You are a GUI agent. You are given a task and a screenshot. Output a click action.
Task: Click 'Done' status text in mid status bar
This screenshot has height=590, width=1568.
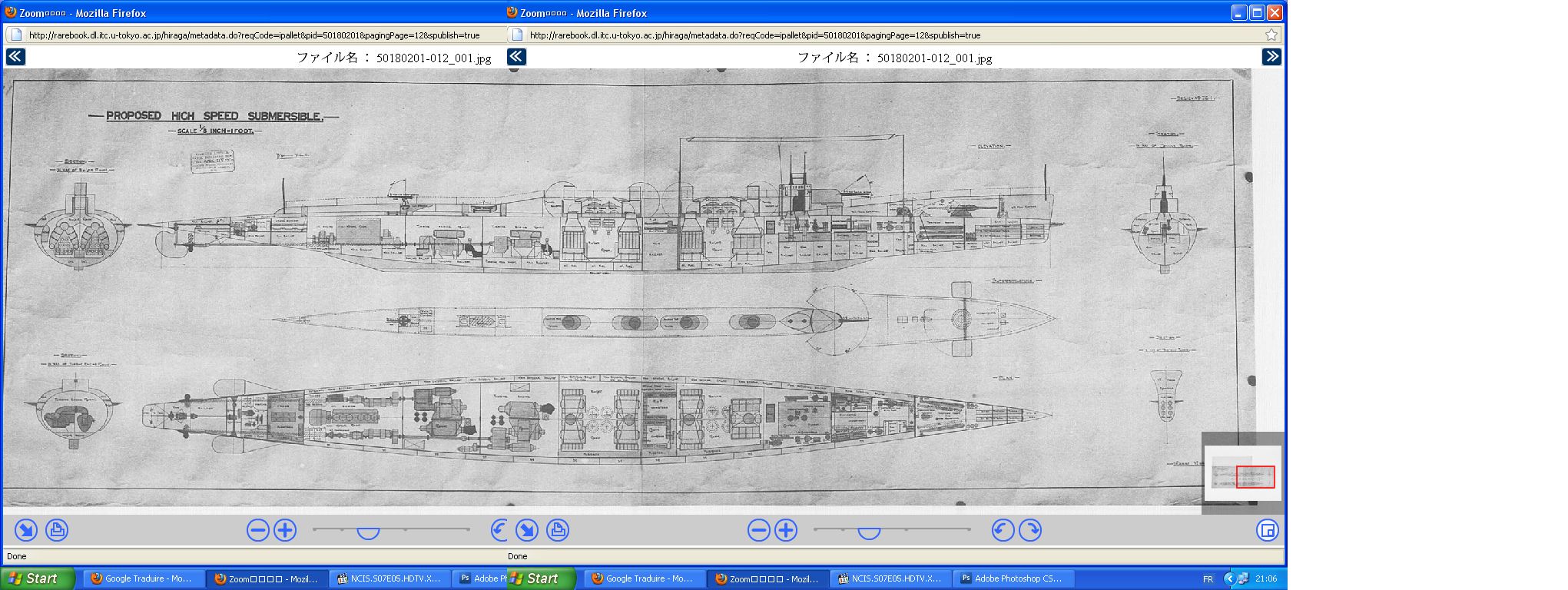point(517,556)
